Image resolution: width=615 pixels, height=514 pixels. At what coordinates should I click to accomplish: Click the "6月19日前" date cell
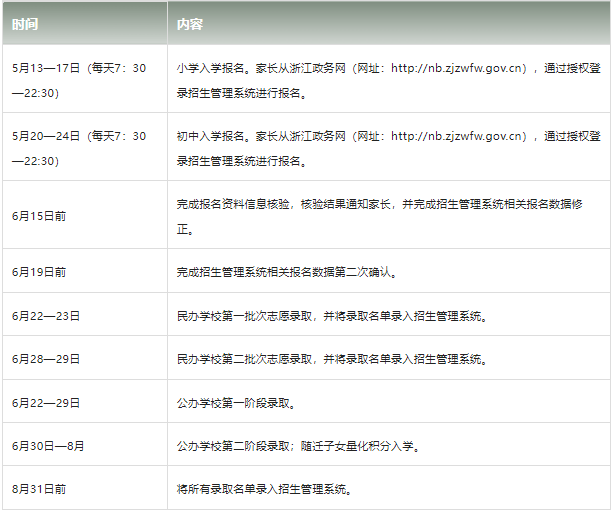tap(40, 272)
